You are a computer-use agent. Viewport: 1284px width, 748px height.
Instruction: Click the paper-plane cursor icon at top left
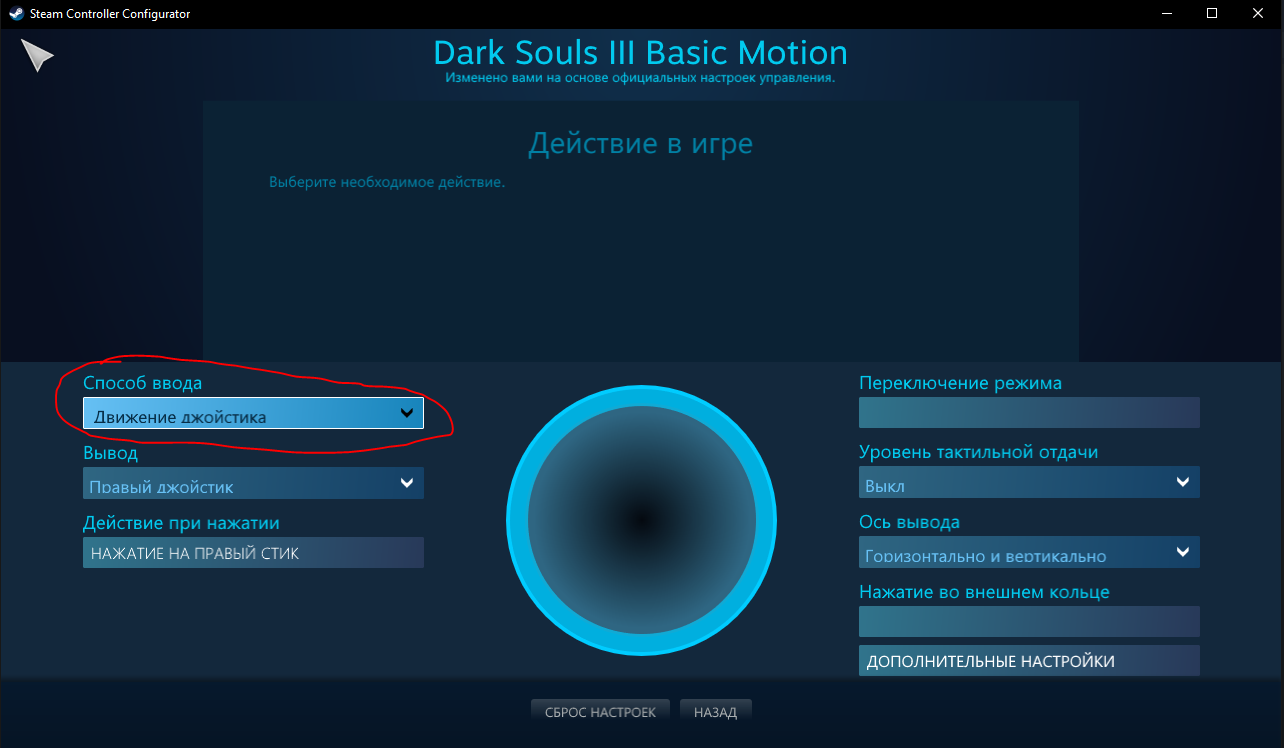pos(37,56)
